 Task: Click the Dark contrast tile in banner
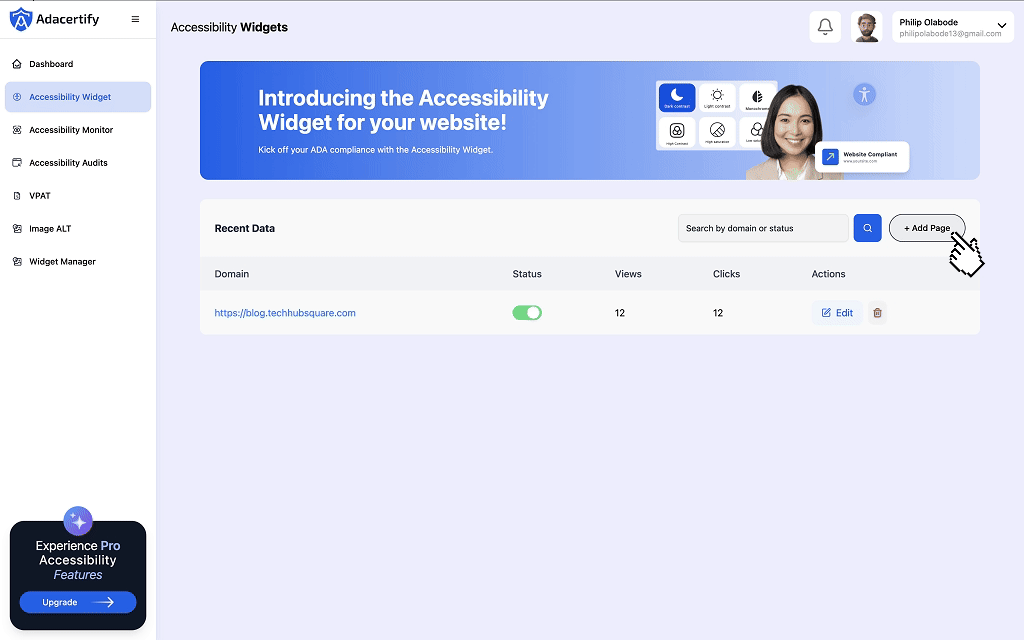coord(677,98)
